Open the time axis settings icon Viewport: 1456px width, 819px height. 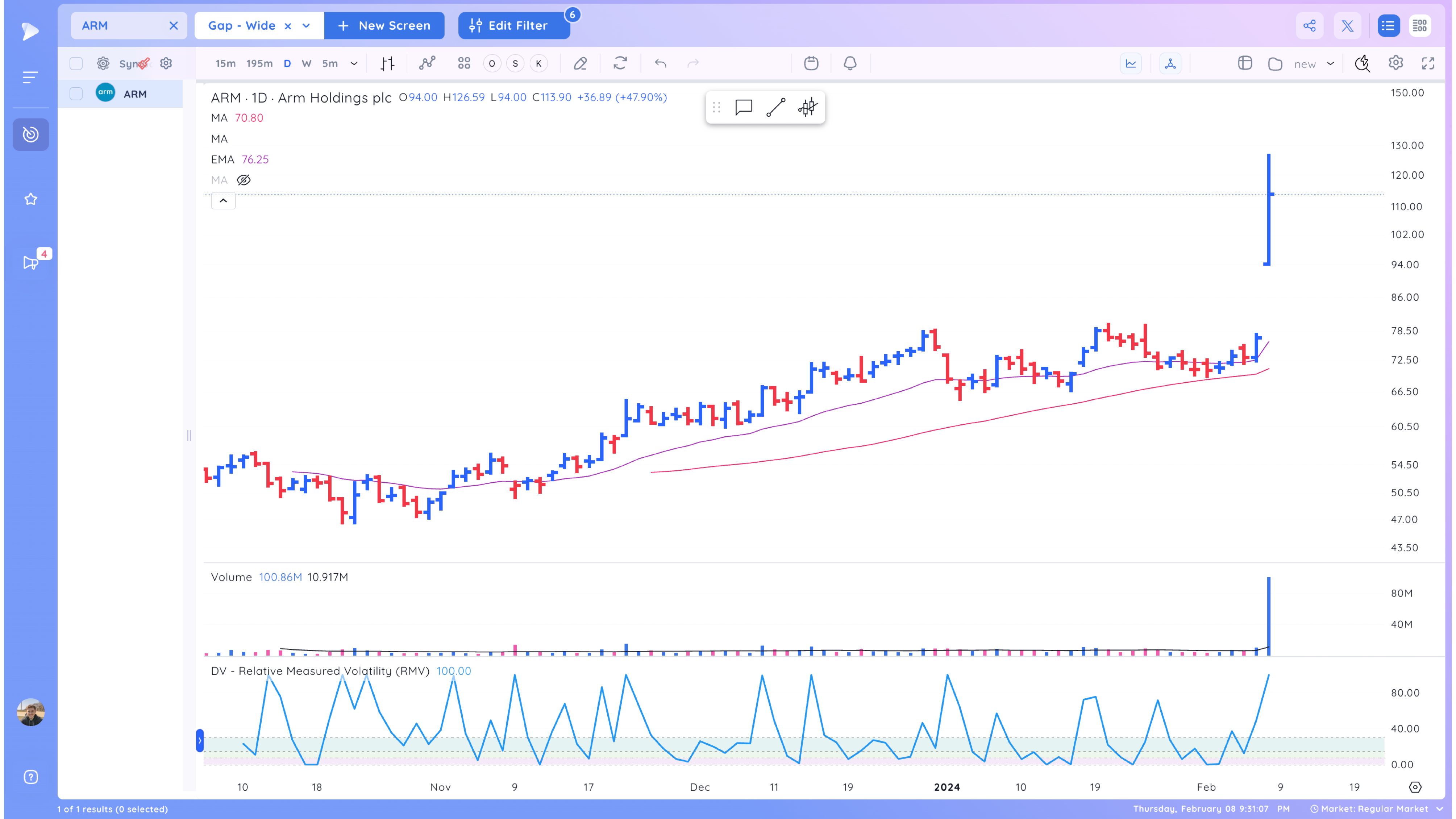[1415, 787]
